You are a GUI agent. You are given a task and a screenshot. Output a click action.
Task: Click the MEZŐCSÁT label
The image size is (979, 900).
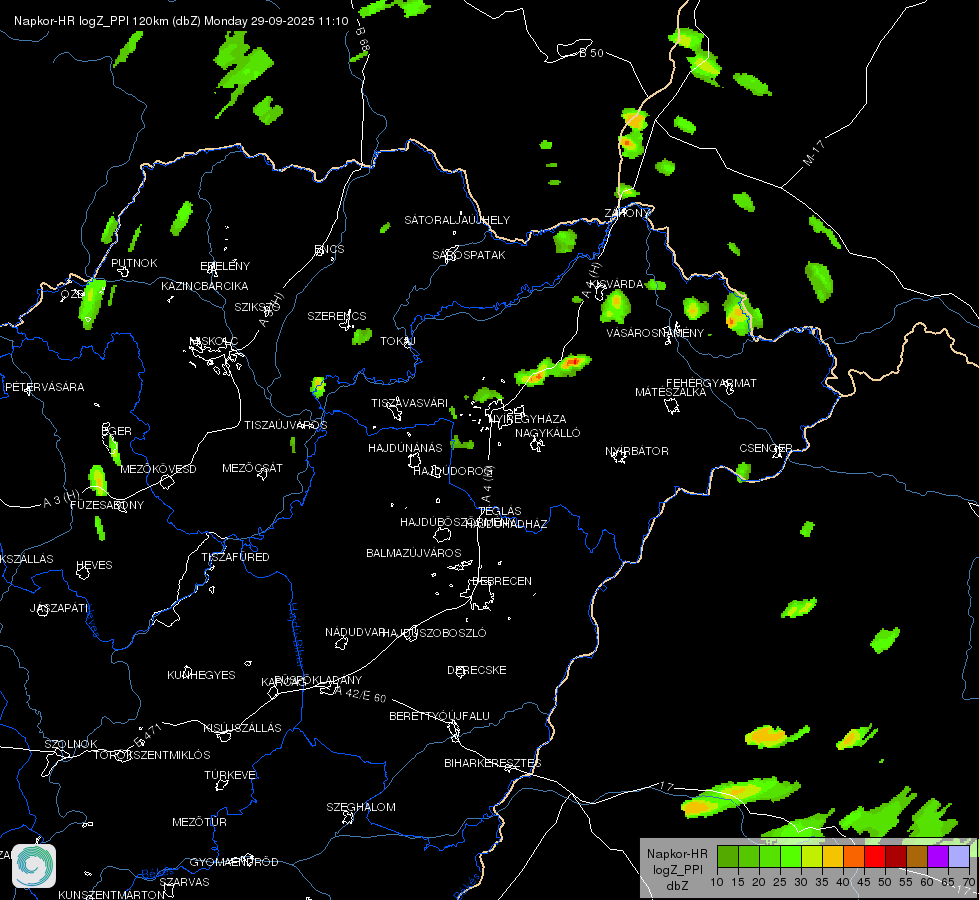pos(252,468)
